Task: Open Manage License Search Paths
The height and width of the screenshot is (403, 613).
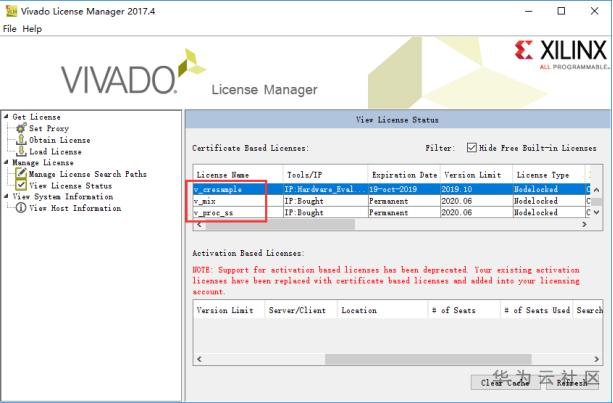Action: (88, 174)
